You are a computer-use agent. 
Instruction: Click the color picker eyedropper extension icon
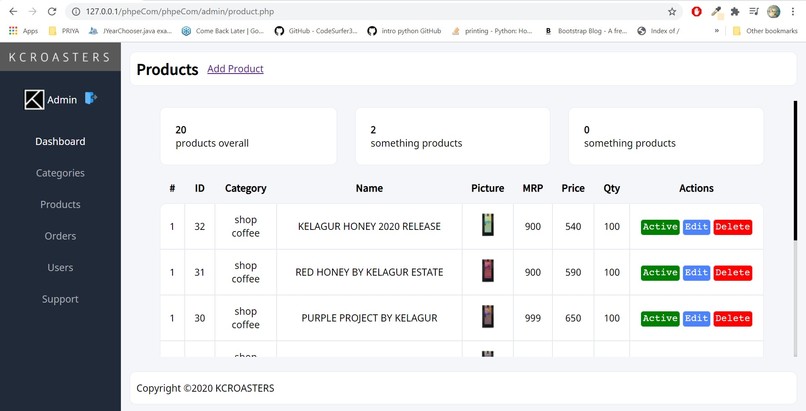[x=716, y=12]
